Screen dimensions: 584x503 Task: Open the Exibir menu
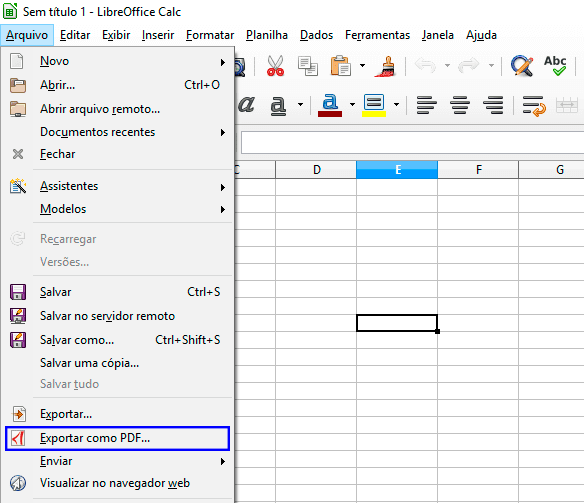point(116,35)
